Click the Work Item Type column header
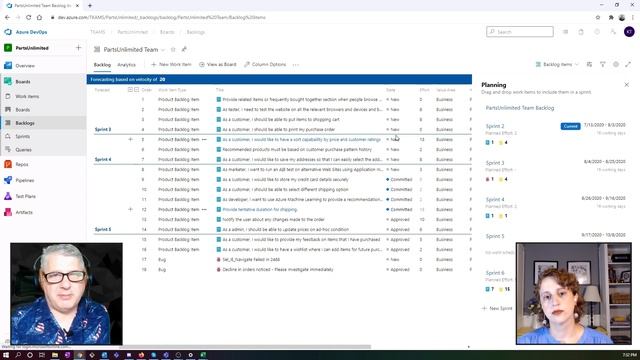Viewport: 640px width, 360px height. (172, 90)
